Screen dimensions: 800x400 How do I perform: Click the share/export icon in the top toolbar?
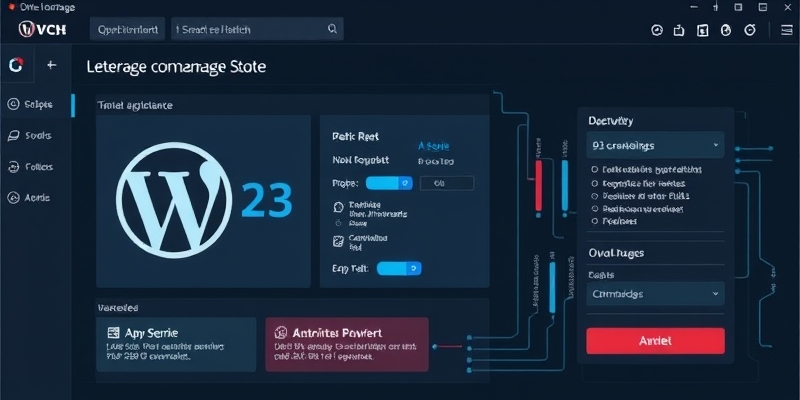[679, 30]
